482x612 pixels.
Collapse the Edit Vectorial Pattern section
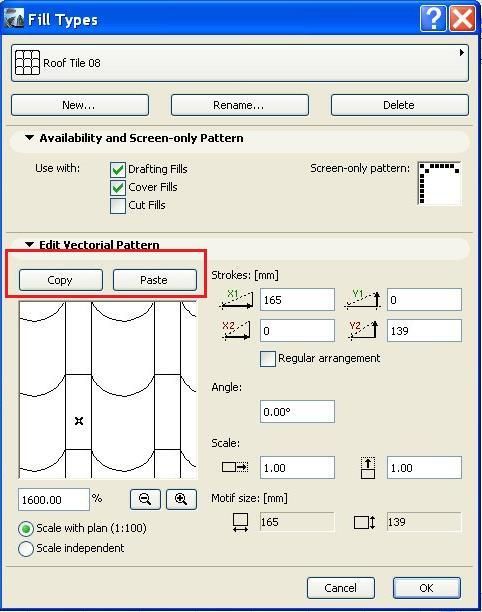click(29, 244)
